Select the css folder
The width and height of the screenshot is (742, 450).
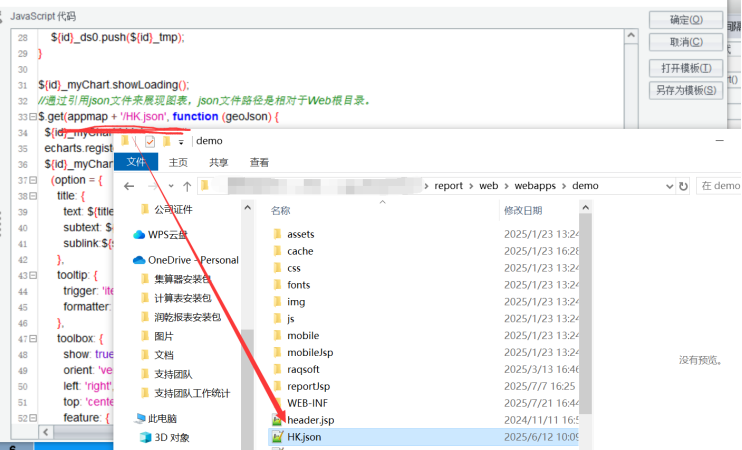tap(293, 268)
